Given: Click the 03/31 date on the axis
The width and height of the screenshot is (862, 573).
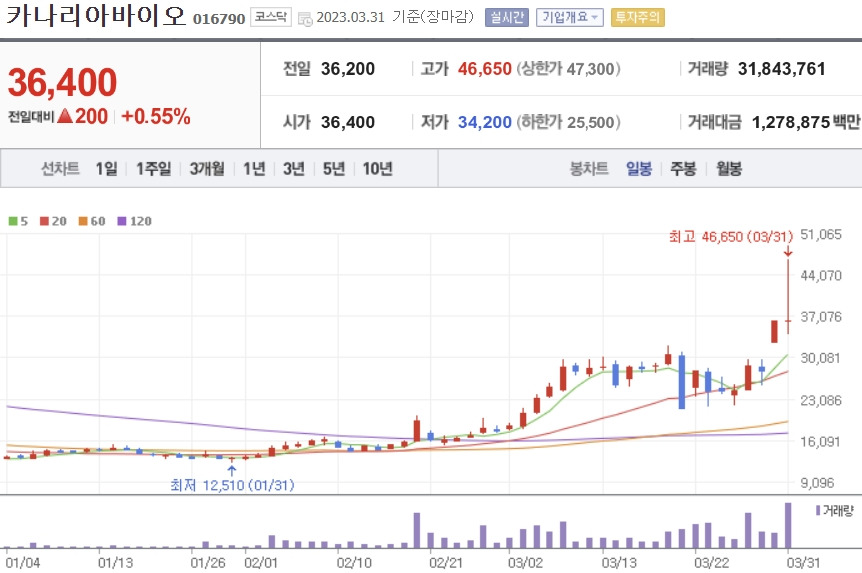Looking at the screenshot, I should [803, 563].
